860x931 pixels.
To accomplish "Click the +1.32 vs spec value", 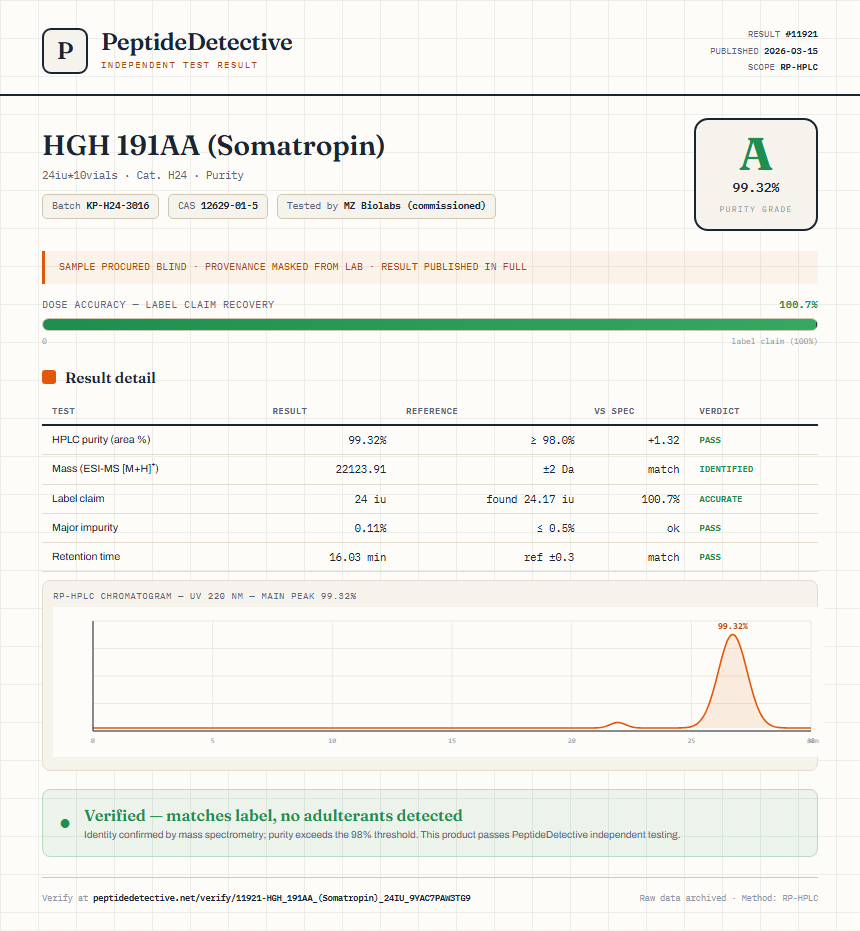I will click(x=663, y=440).
